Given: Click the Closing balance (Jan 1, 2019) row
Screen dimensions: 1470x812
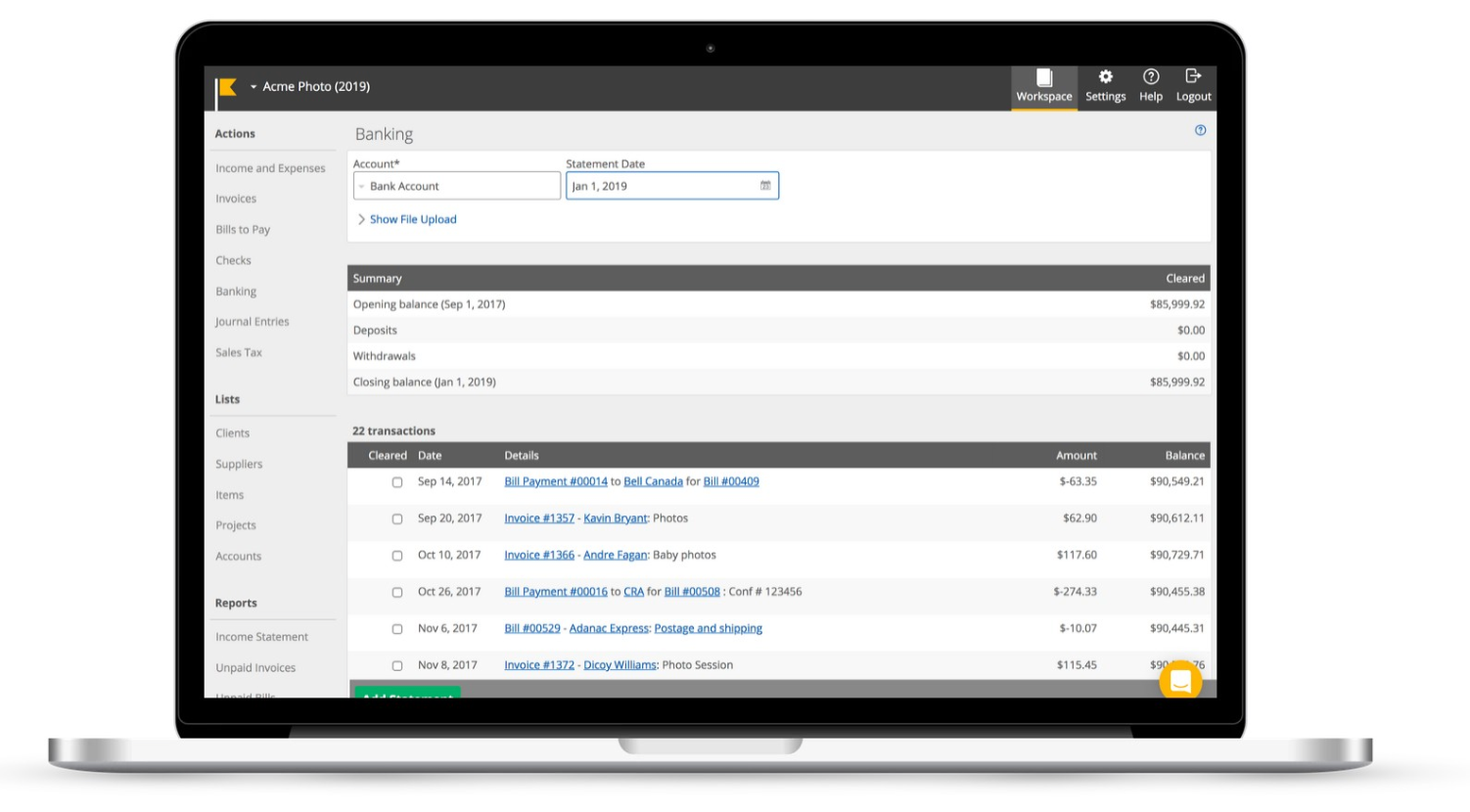Looking at the screenshot, I should point(779,383).
